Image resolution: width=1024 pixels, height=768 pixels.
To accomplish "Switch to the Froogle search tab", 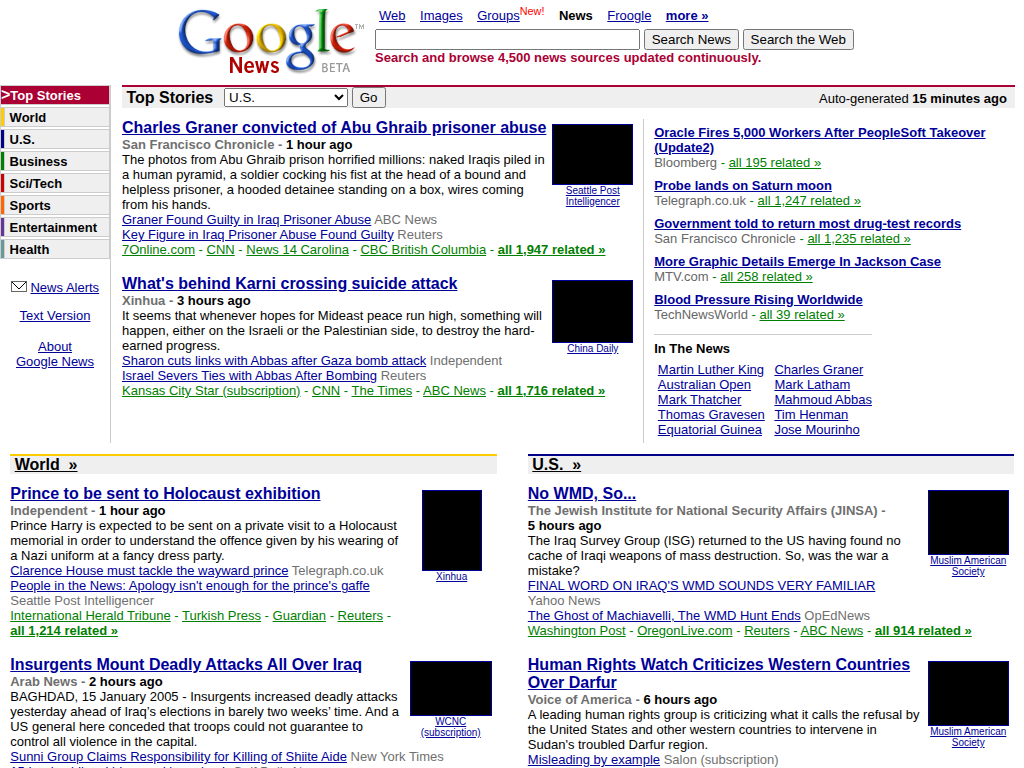I will (629, 16).
